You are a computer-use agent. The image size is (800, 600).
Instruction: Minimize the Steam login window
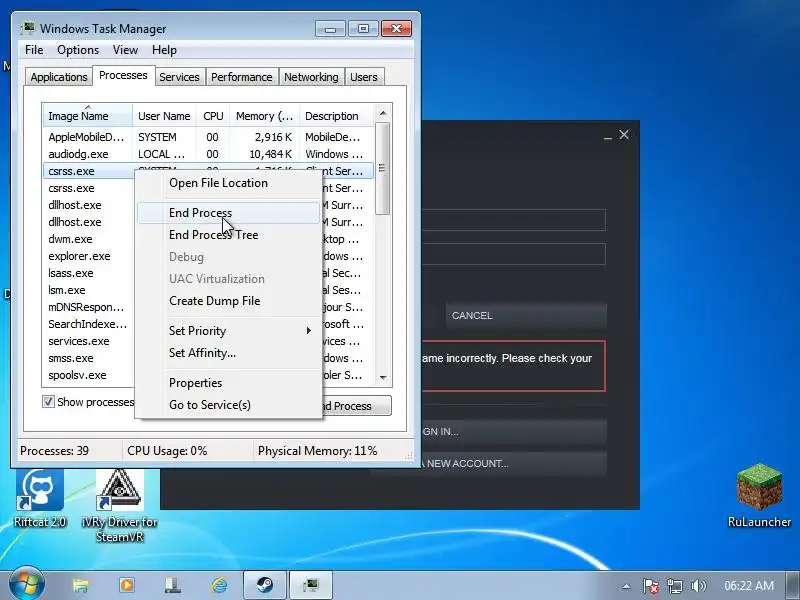click(x=607, y=136)
